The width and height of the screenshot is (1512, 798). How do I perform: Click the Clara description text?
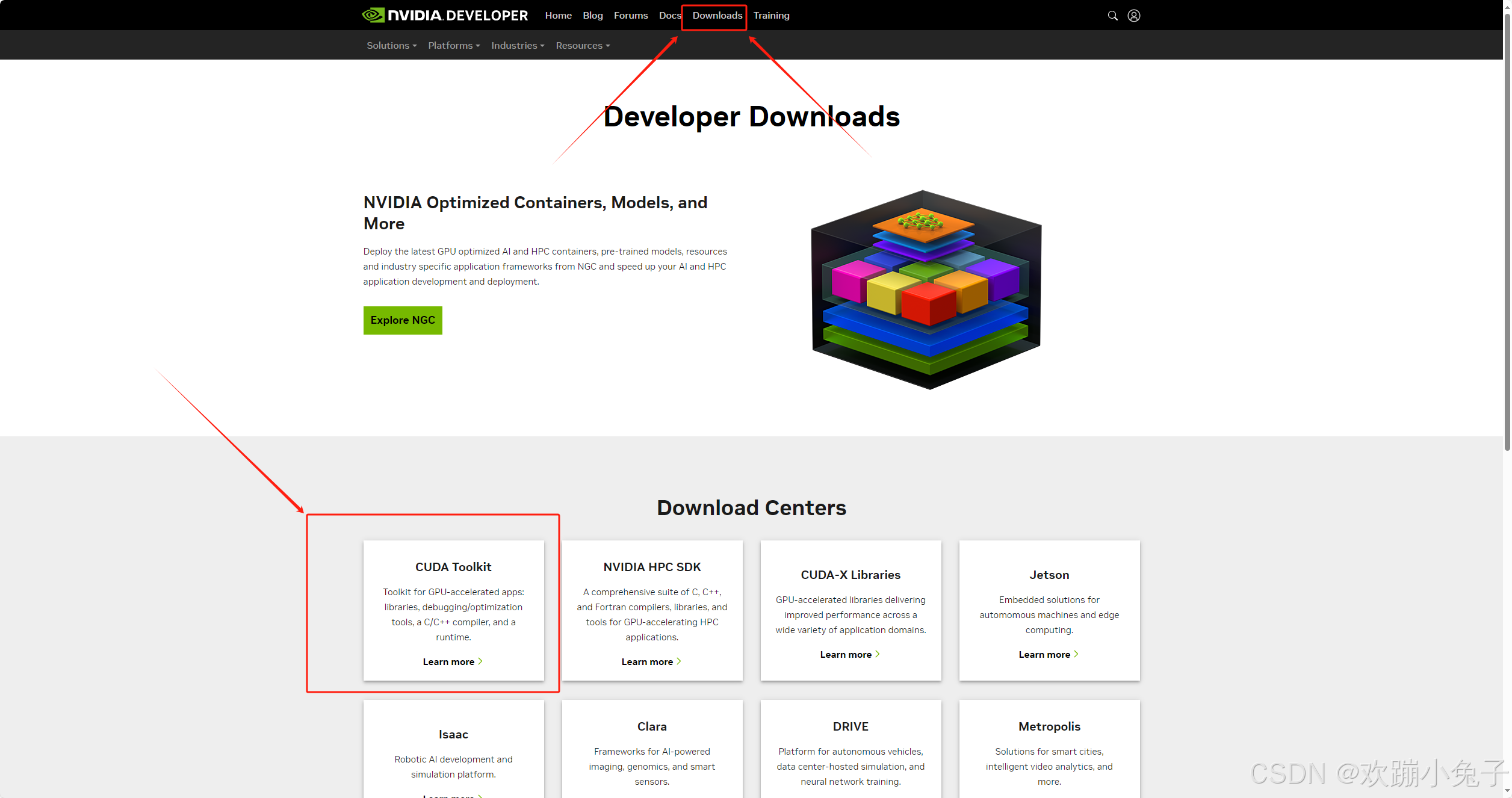(x=652, y=767)
